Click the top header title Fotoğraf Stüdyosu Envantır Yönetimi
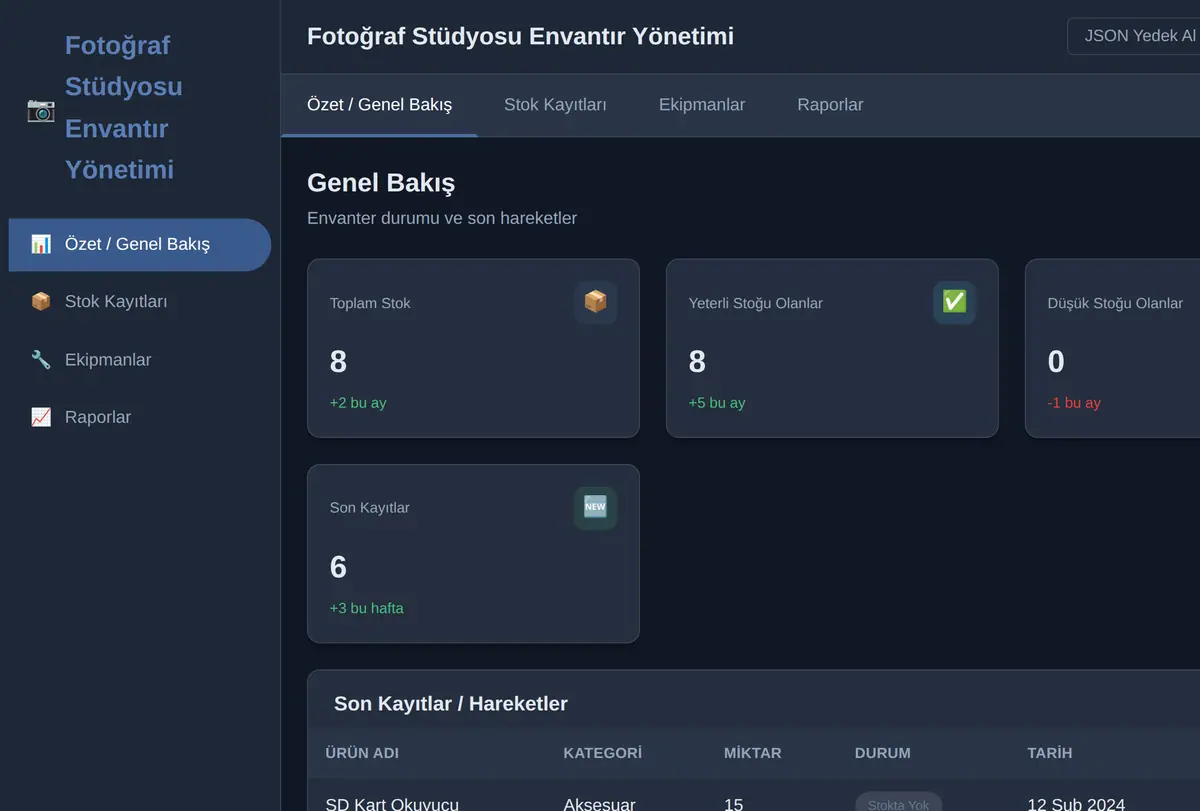Image resolution: width=1200 pixels, height=811 pixels. [x=520, y=37]
